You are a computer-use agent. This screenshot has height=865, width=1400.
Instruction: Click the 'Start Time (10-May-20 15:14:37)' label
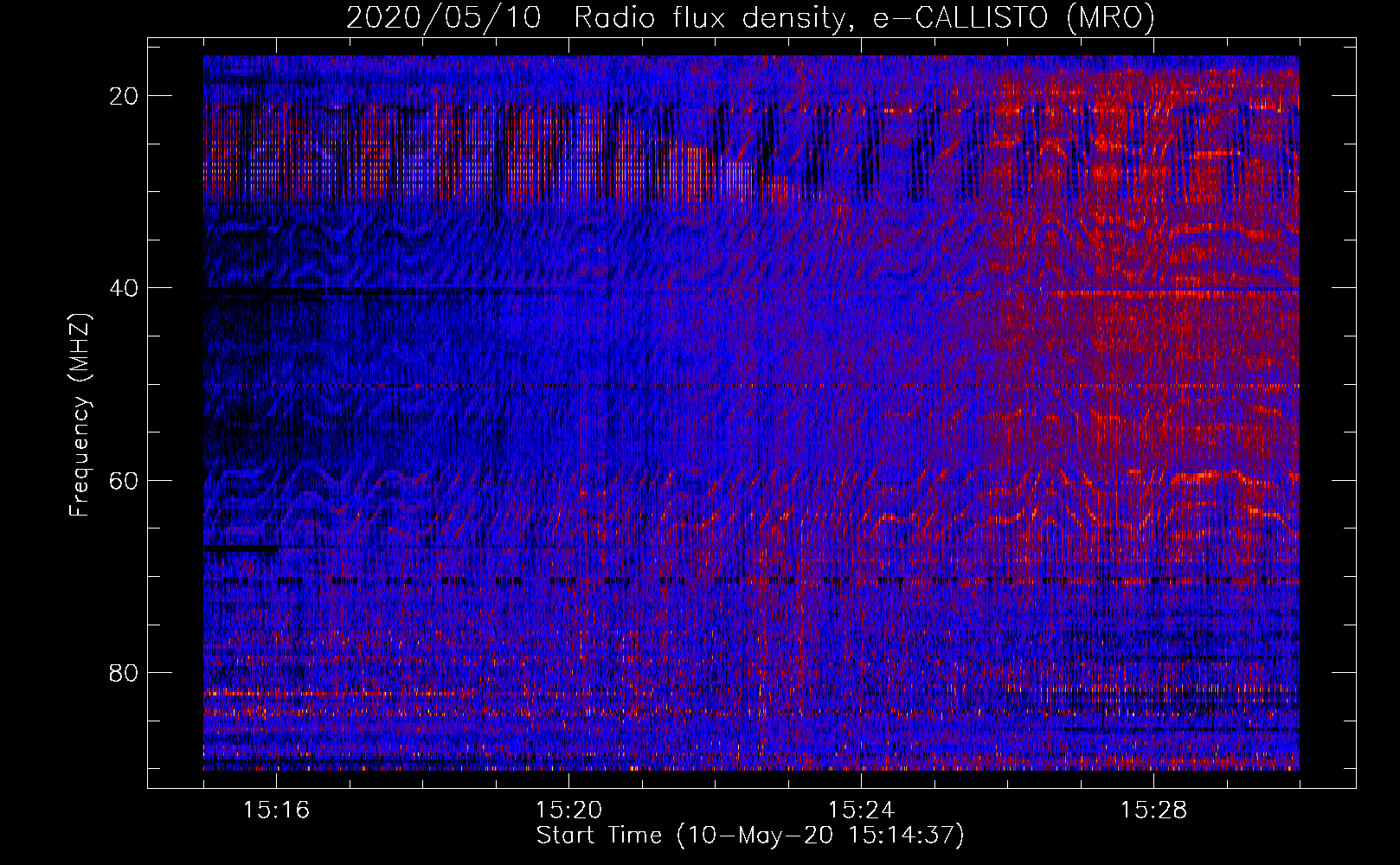(x=750, y=836)
